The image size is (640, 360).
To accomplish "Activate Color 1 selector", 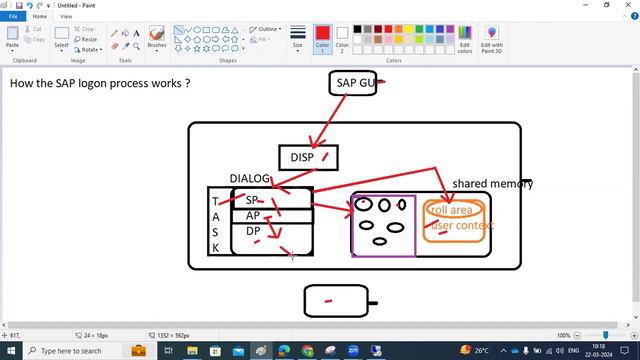I will pyautogui.click(x=322, y=40).
